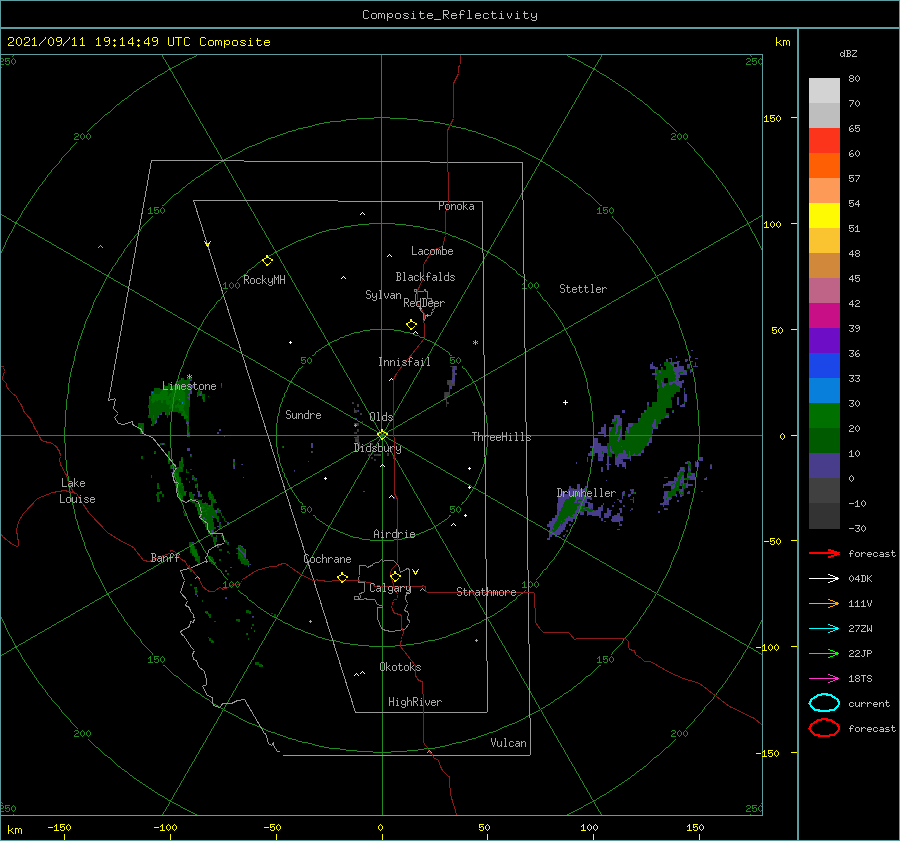Click the Banff label
Viewport: 900px width, 841px height.
click(165, 557)
